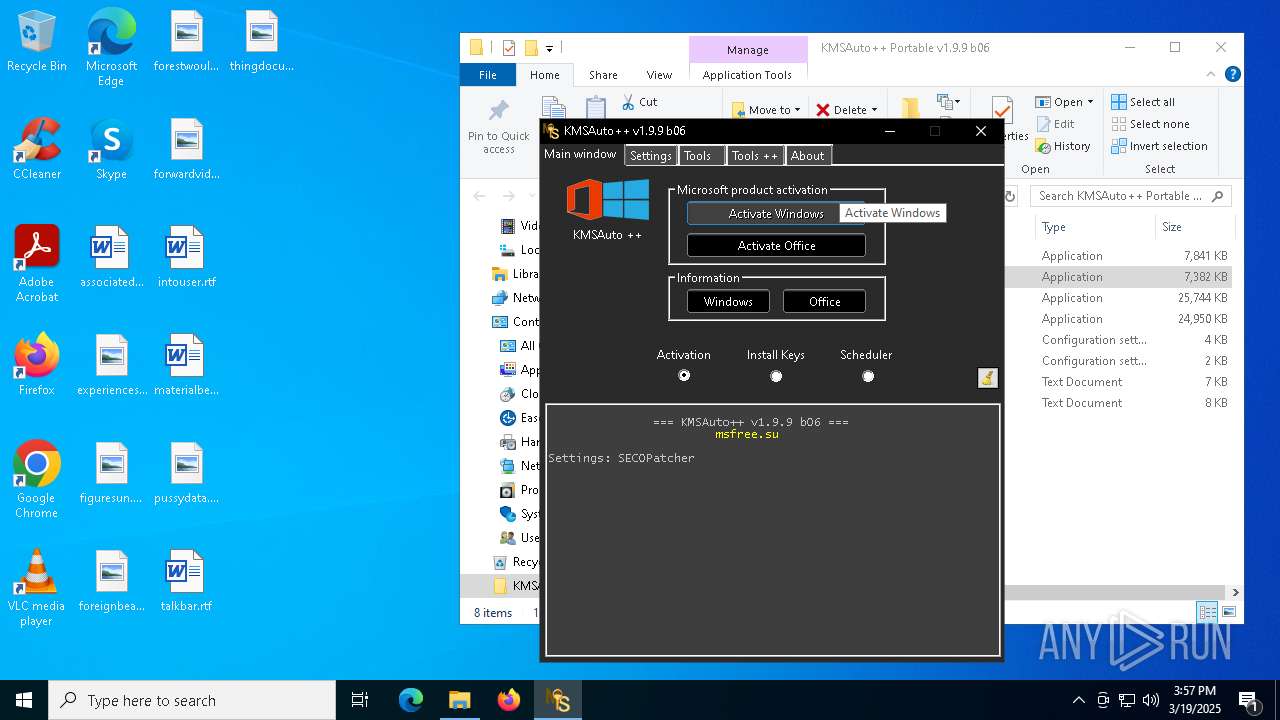This screenshot has height=720, width=1280.
Task: Click the Firefox taskbar icon
Action: (x=509, y=700)
